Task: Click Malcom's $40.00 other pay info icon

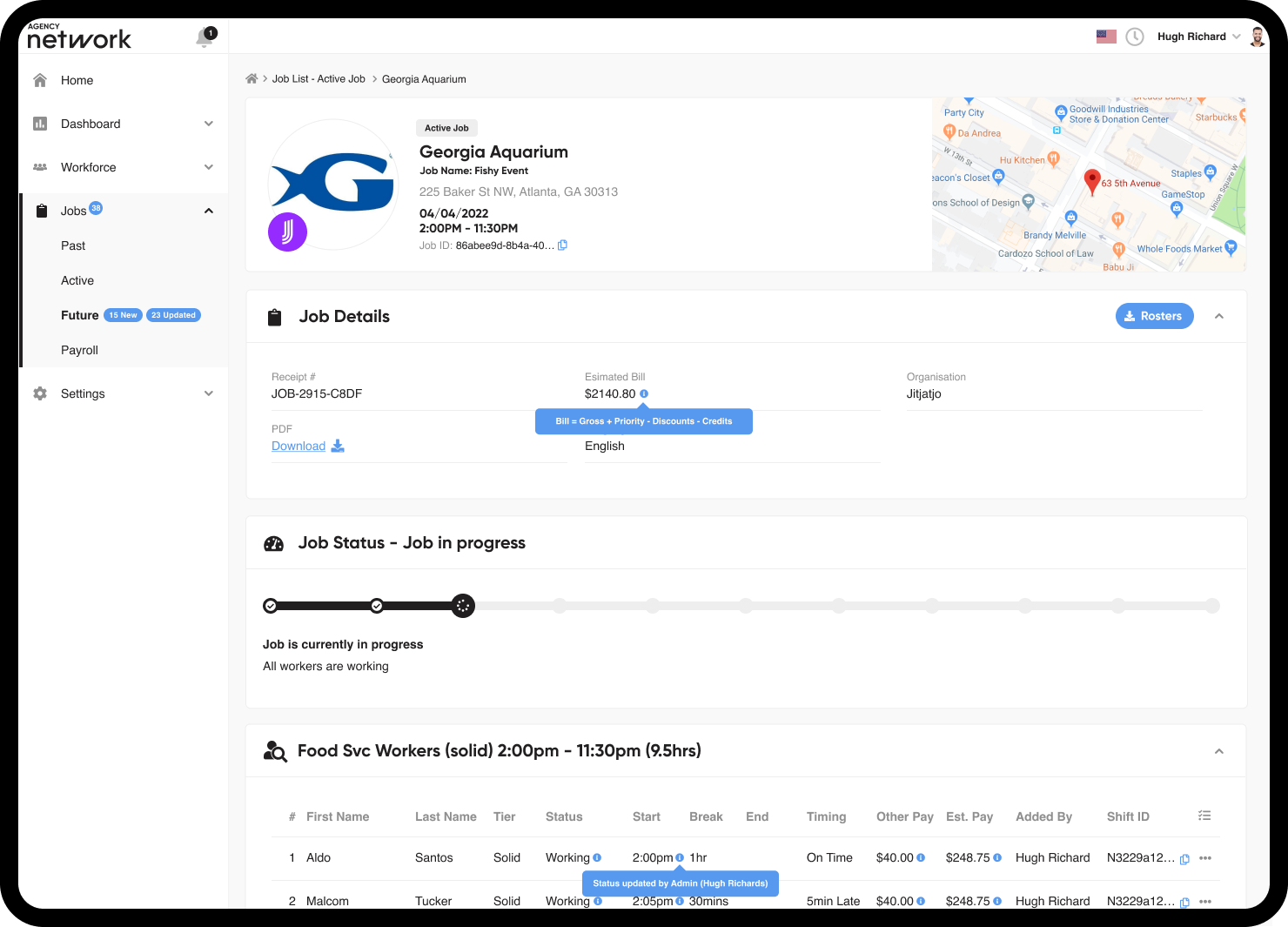Action: pyautogui.click(x=921, y=902)
